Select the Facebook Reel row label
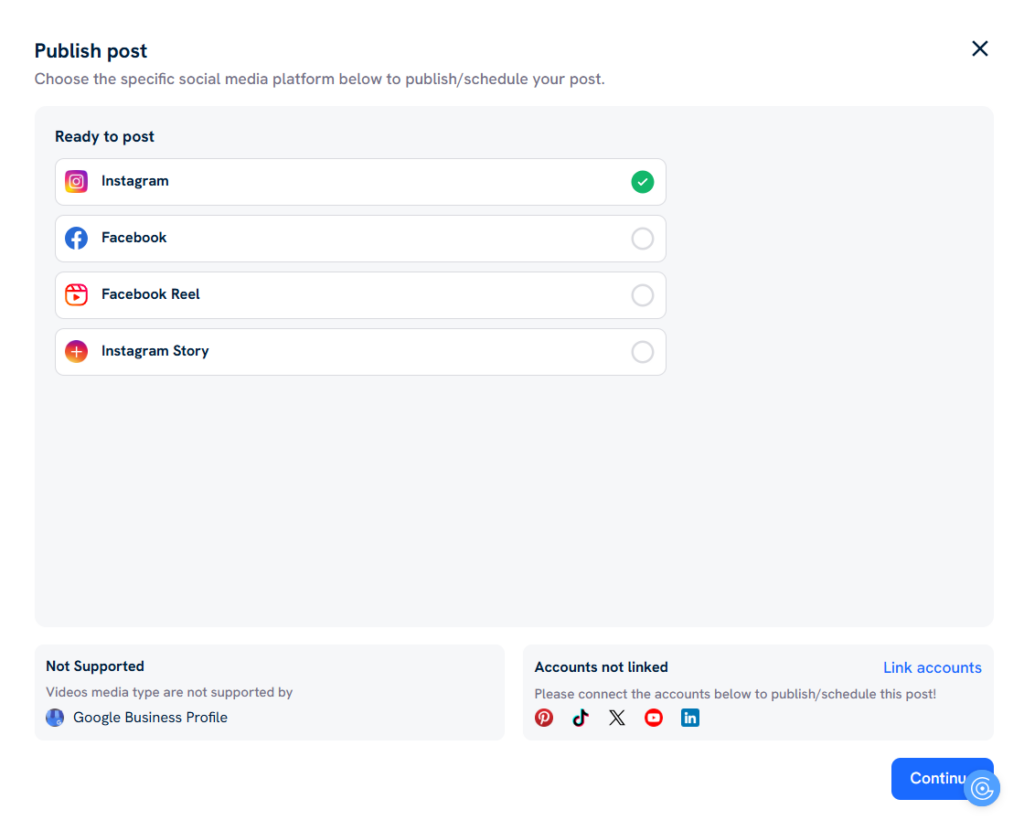This screenshot has height=831, width=1024. coord(150,295)
